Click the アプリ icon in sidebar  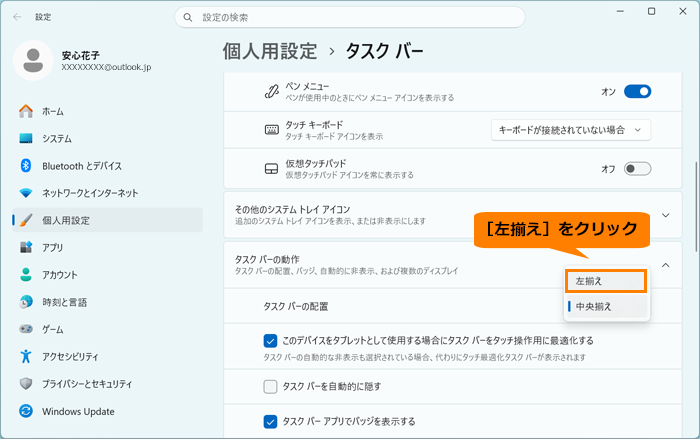(26, 247)
